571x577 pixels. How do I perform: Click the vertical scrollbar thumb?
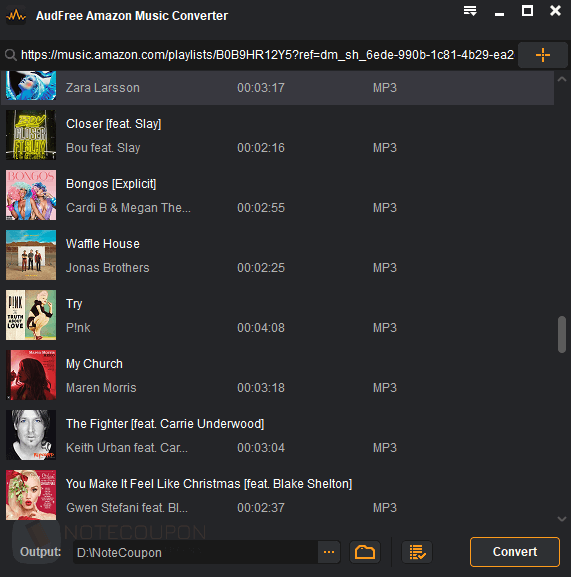[x=562, y=334]
